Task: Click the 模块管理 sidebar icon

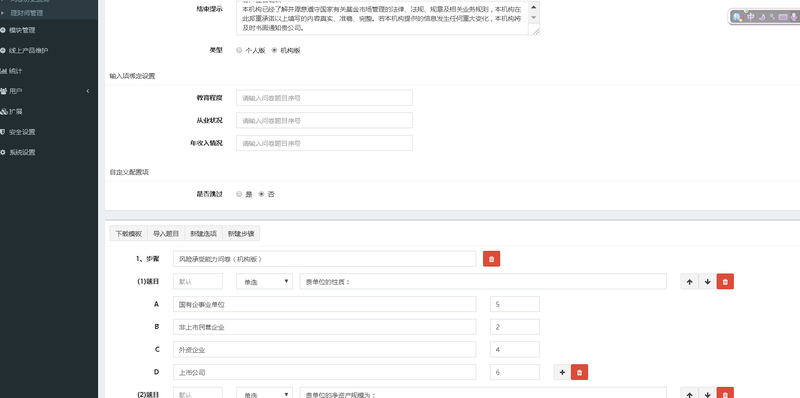Action: [3, 30]
